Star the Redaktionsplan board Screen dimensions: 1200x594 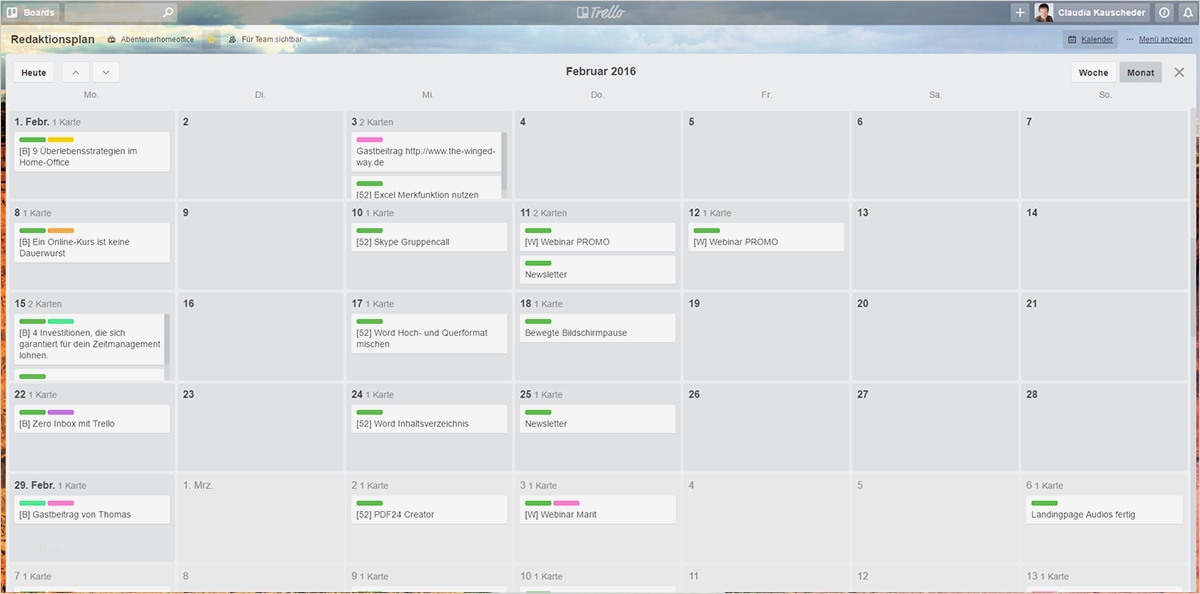pyautogui.click(x=211, y=39)
